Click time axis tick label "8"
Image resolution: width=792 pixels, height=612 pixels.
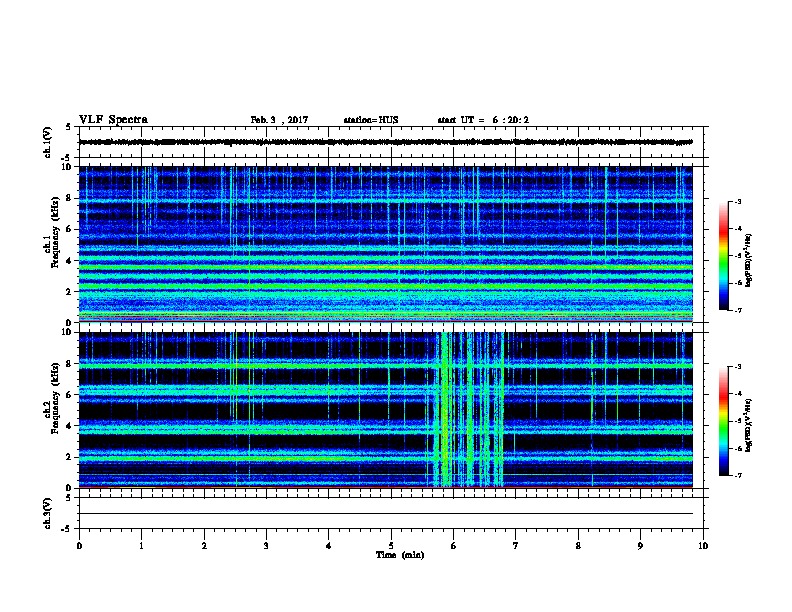coord(578,545)
